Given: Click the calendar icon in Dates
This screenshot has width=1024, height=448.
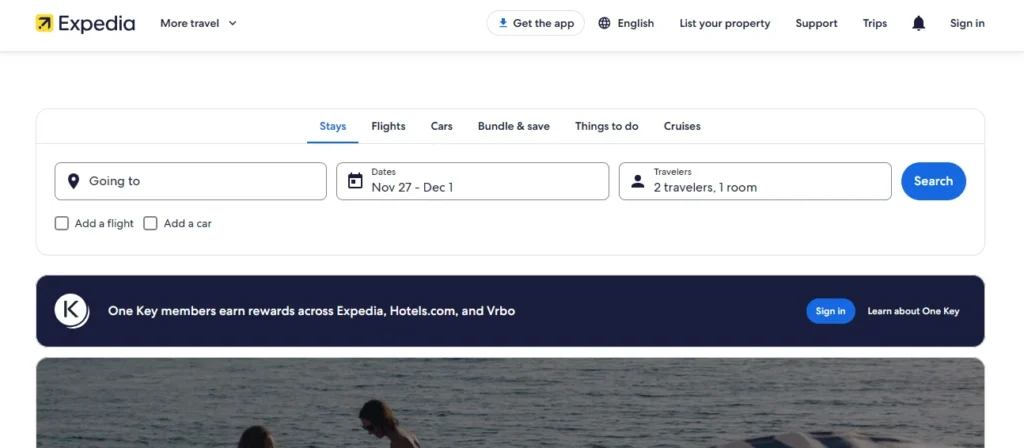Looking at the screenshot, I should pos(355,181).
